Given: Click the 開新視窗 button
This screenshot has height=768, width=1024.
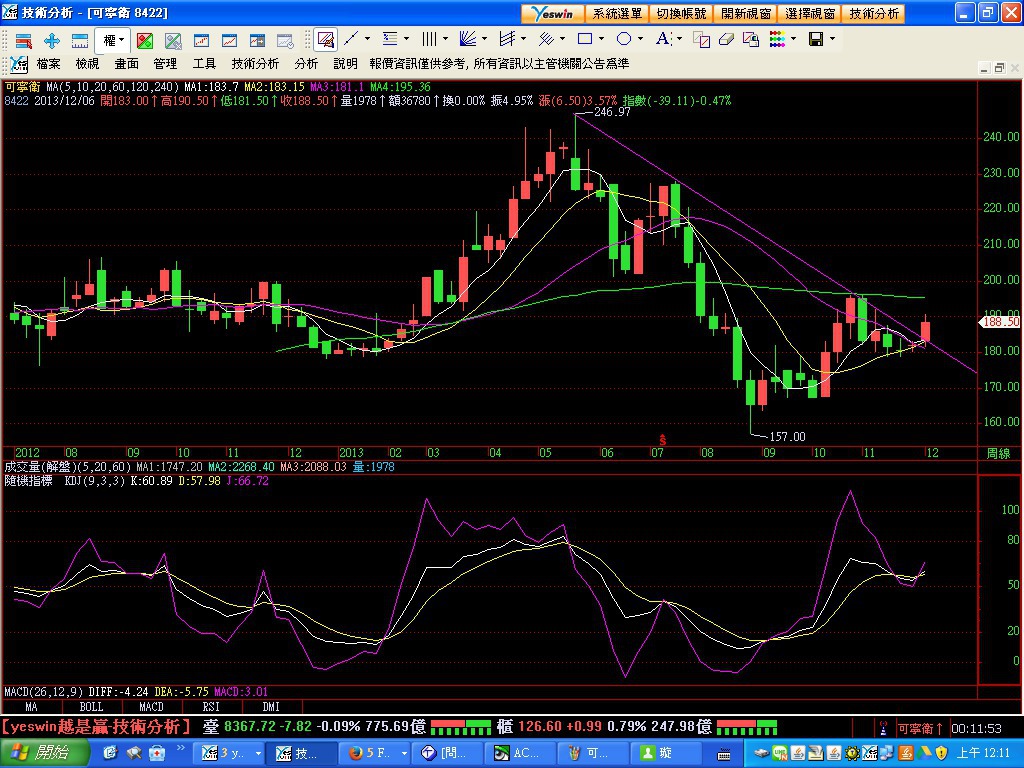Looking at the screenshot, I should [746, 13].
